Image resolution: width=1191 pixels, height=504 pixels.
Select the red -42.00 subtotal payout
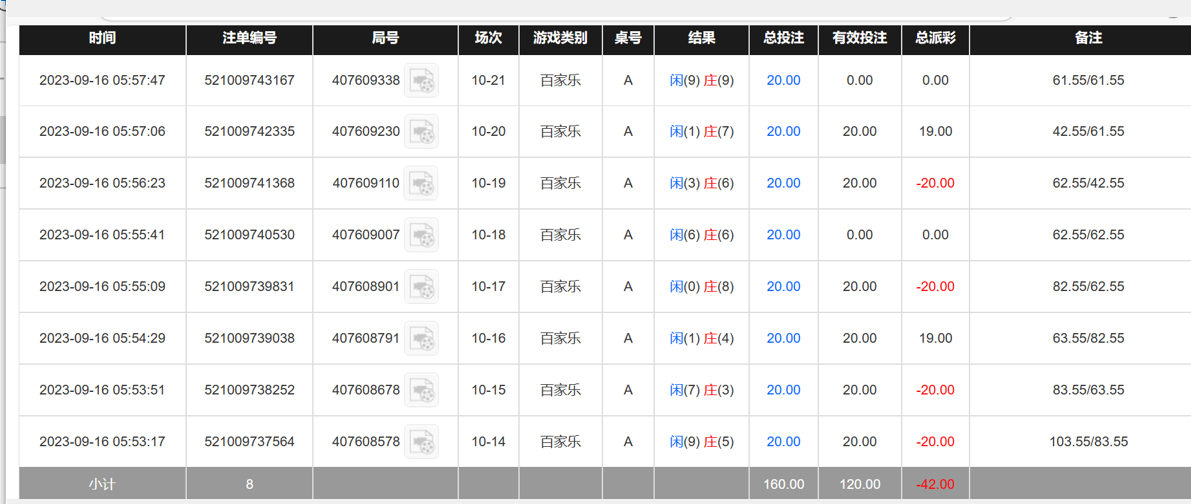[935, 485]
